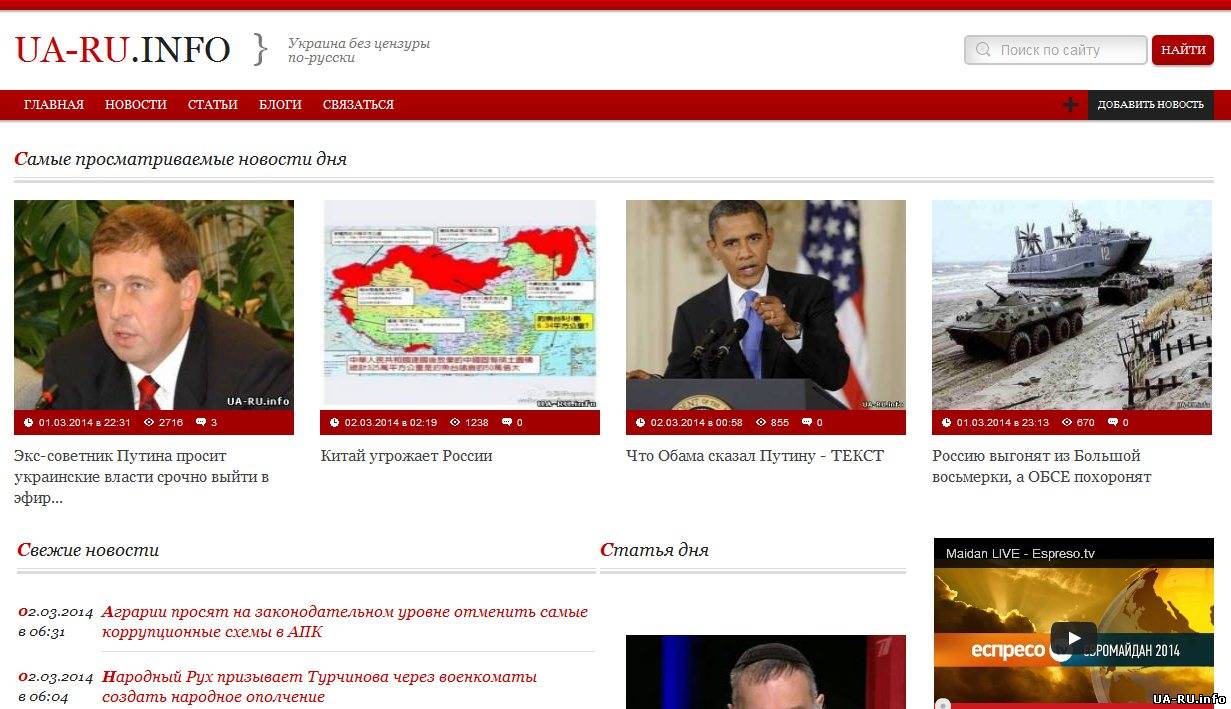The image size is (1231, 709).
Task: Click the clock icon under the Obama photo
Action: (x=640, y=422)
